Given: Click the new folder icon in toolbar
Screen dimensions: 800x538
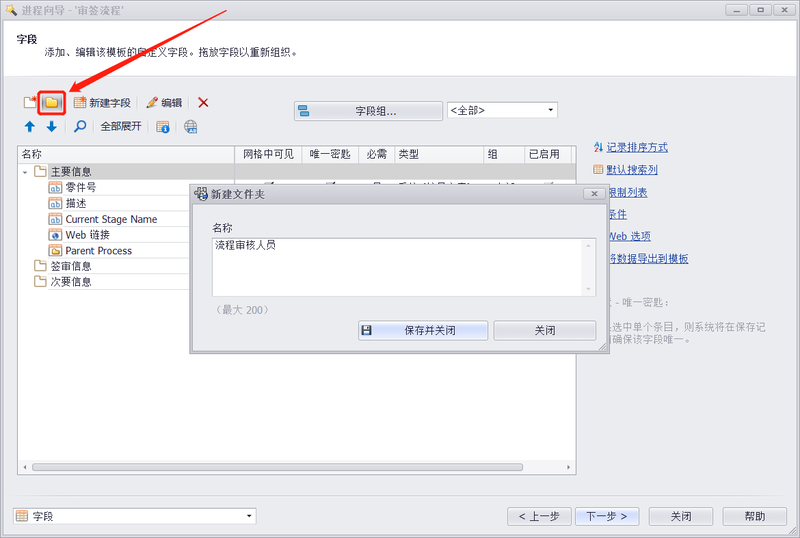Looking at the screenshot, I should pos(52,103).
